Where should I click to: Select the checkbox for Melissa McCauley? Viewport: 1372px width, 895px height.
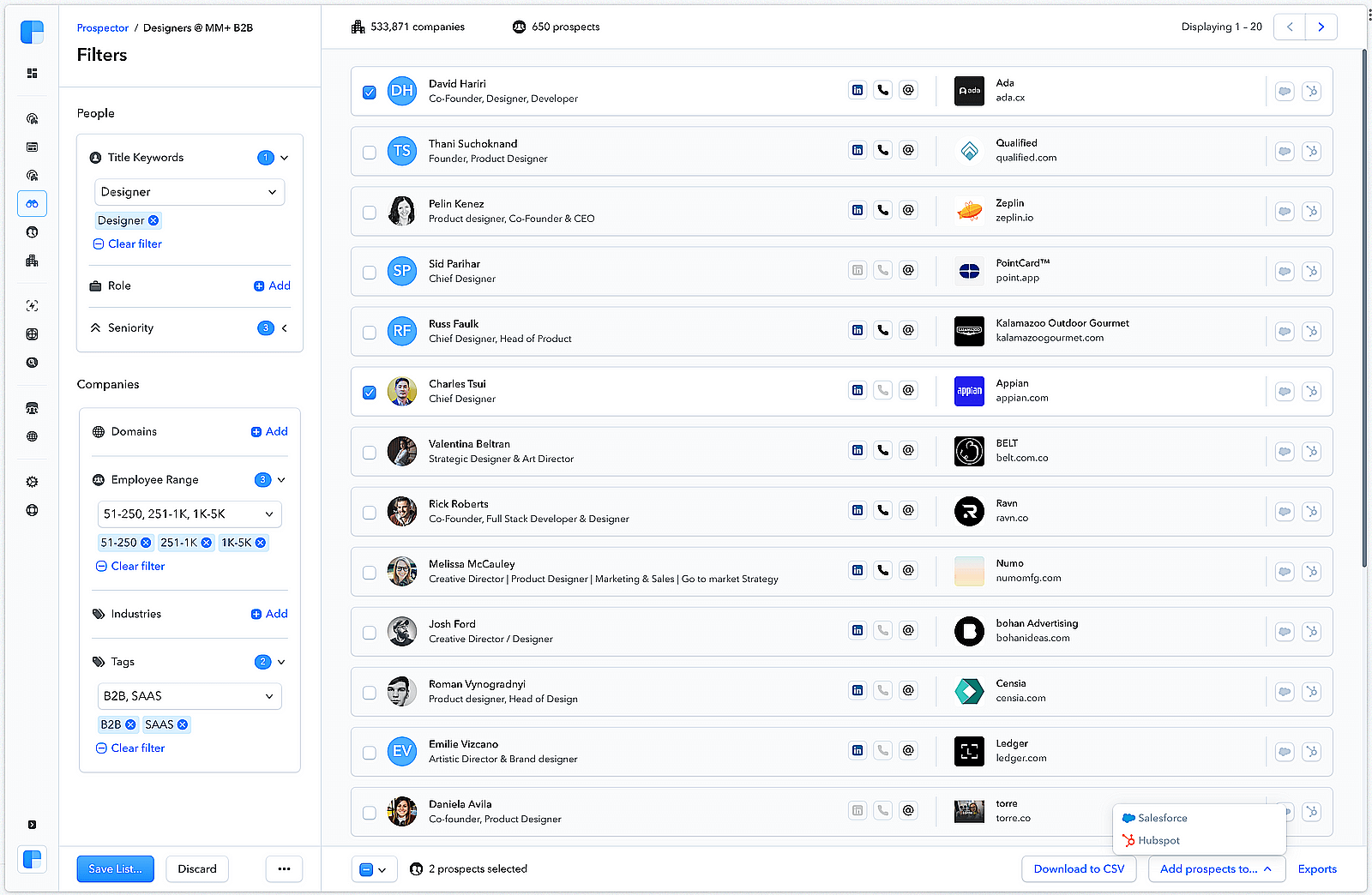click(369, 572)
